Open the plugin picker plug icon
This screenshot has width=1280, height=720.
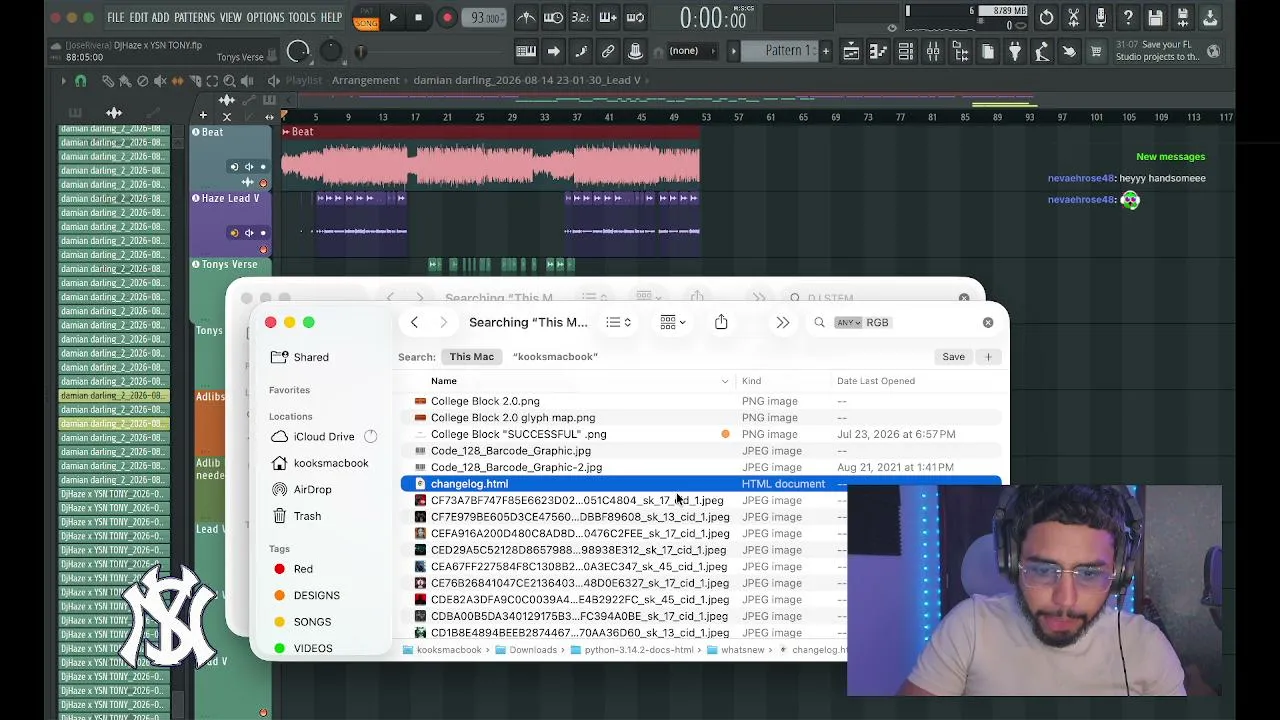[x=1015, y=52]
